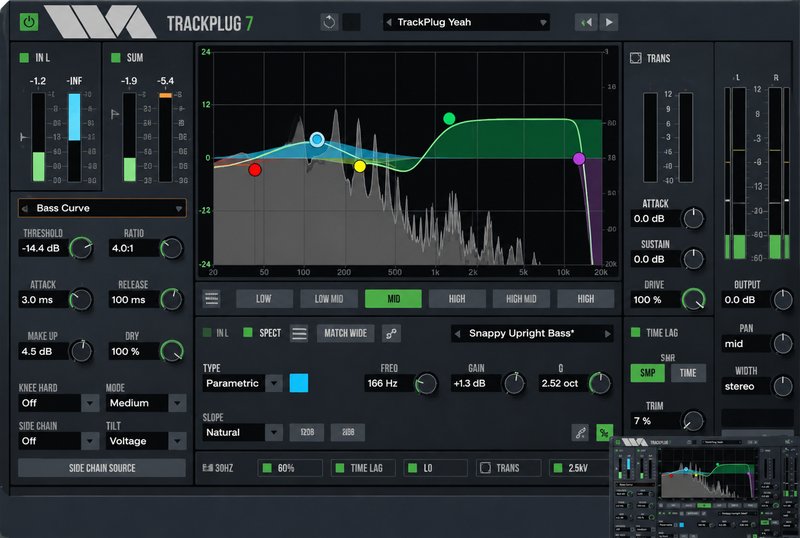Click the miniature plugin thumbnail in corner
This screenshot has height=538, width=800.
tap(705, 487)
